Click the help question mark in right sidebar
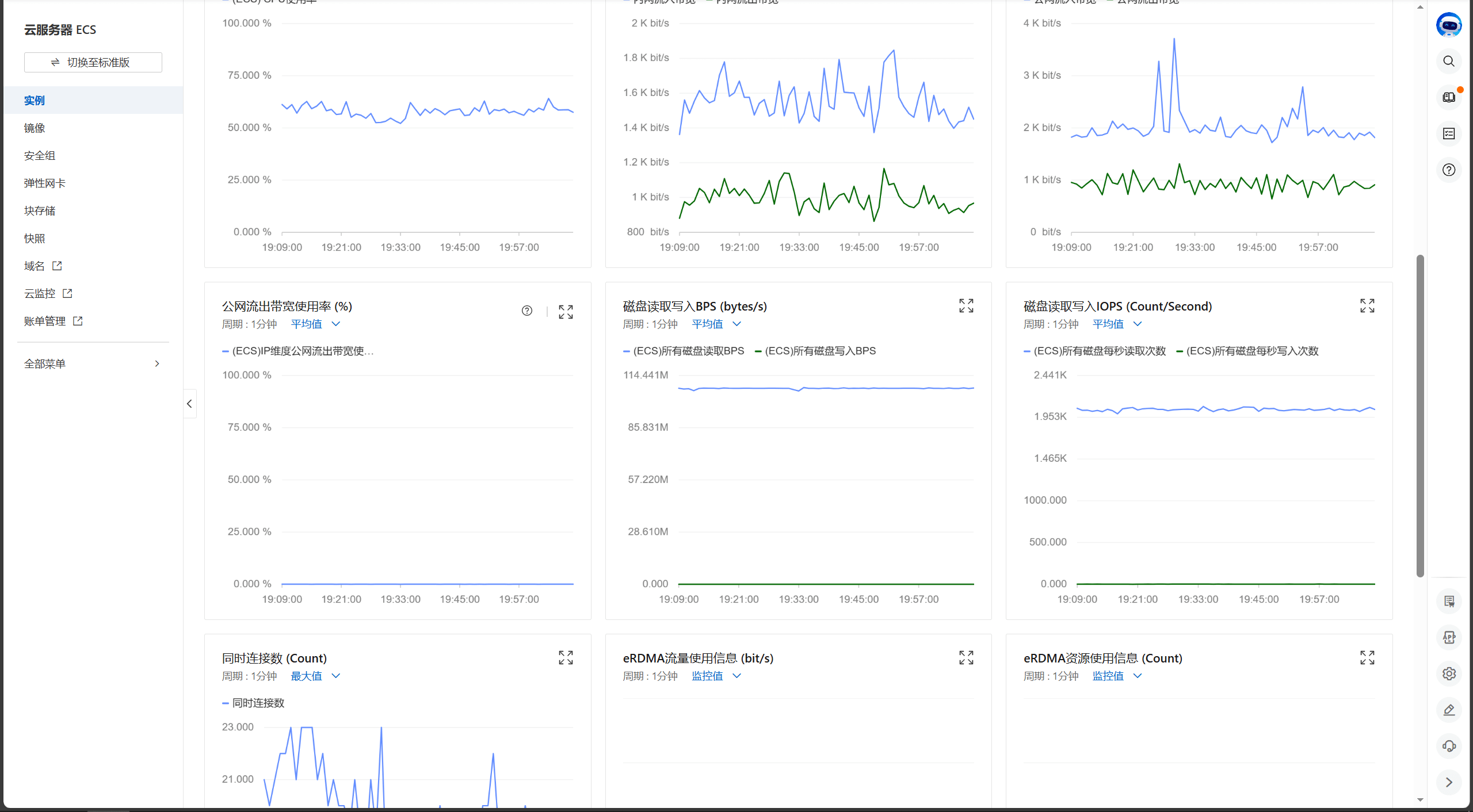The image size is (1473, 812). tap(1448, 170)
